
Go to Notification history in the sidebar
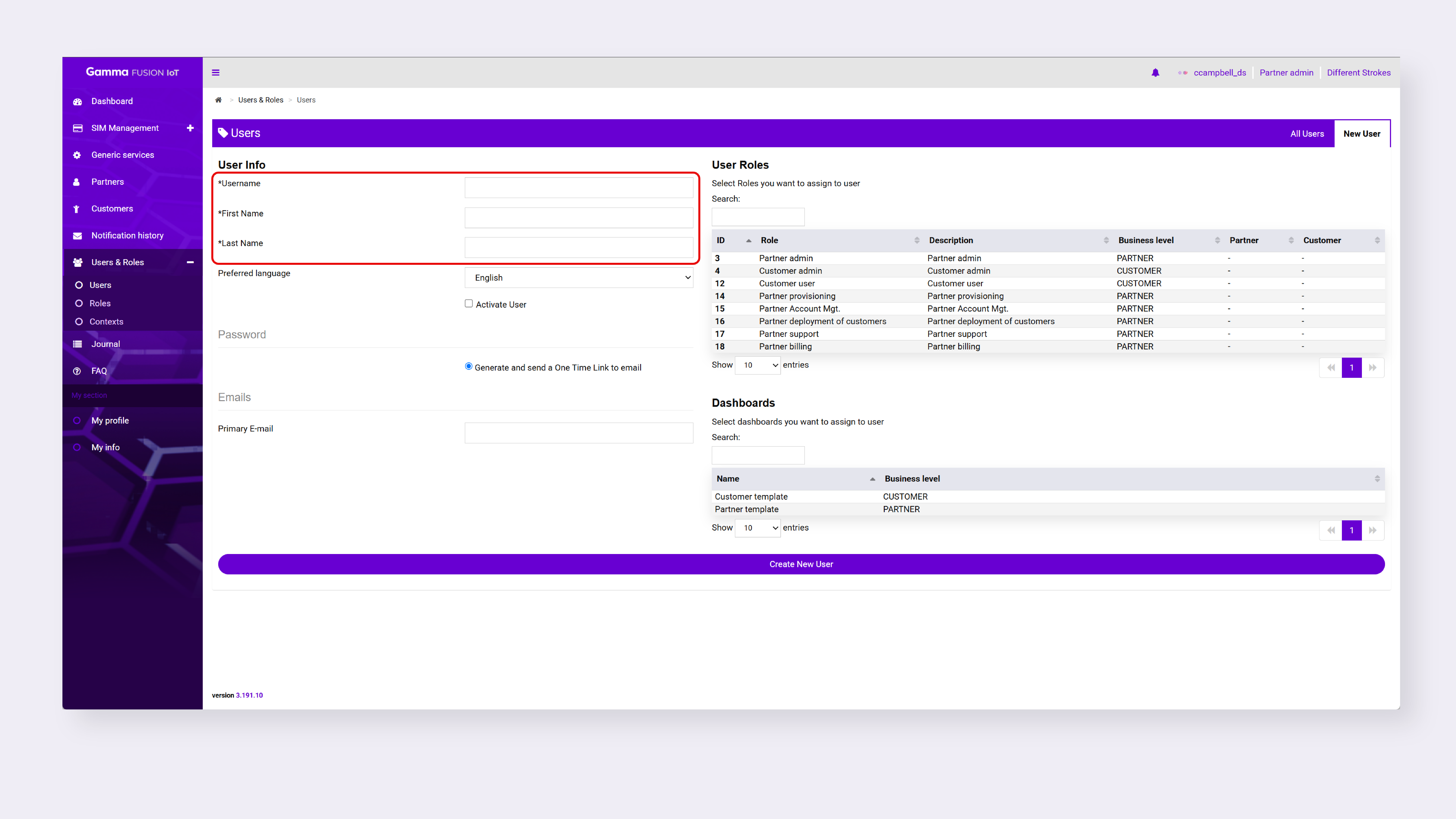pyautogui.click(x=127, y=235)
